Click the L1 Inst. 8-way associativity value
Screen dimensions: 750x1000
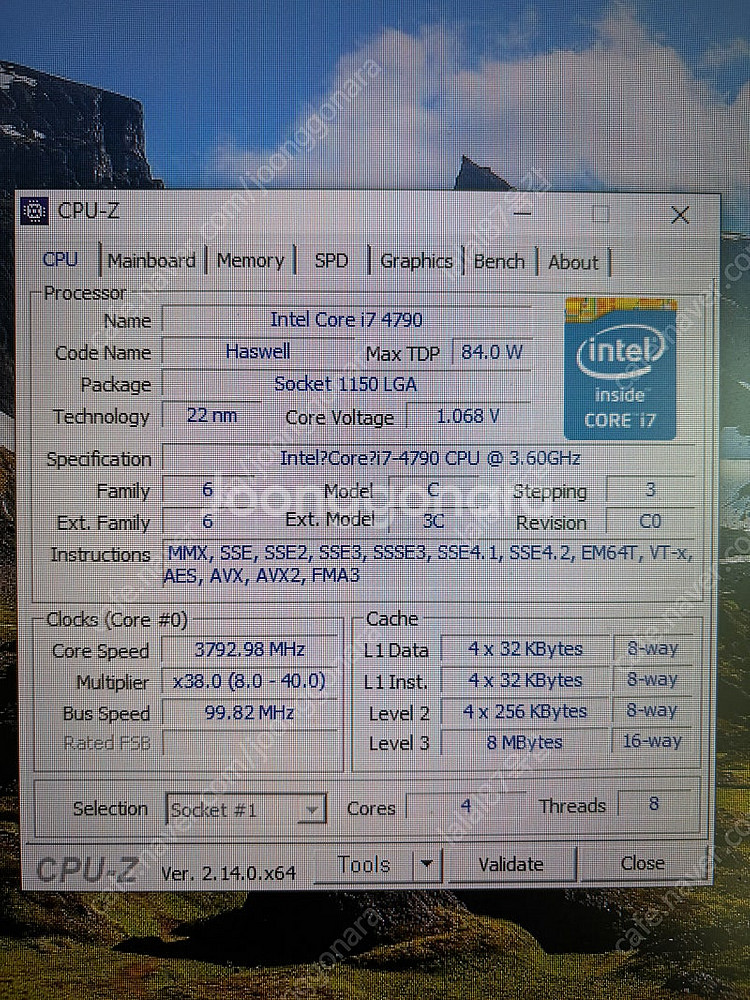652,680
